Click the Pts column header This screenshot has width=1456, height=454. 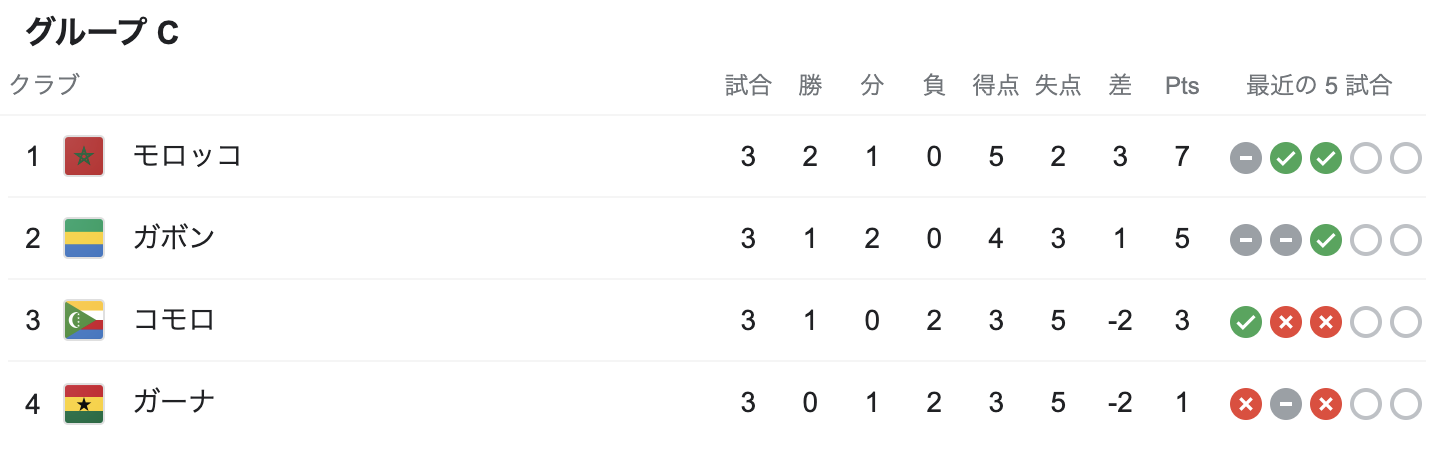click(x=1182, y=86)
